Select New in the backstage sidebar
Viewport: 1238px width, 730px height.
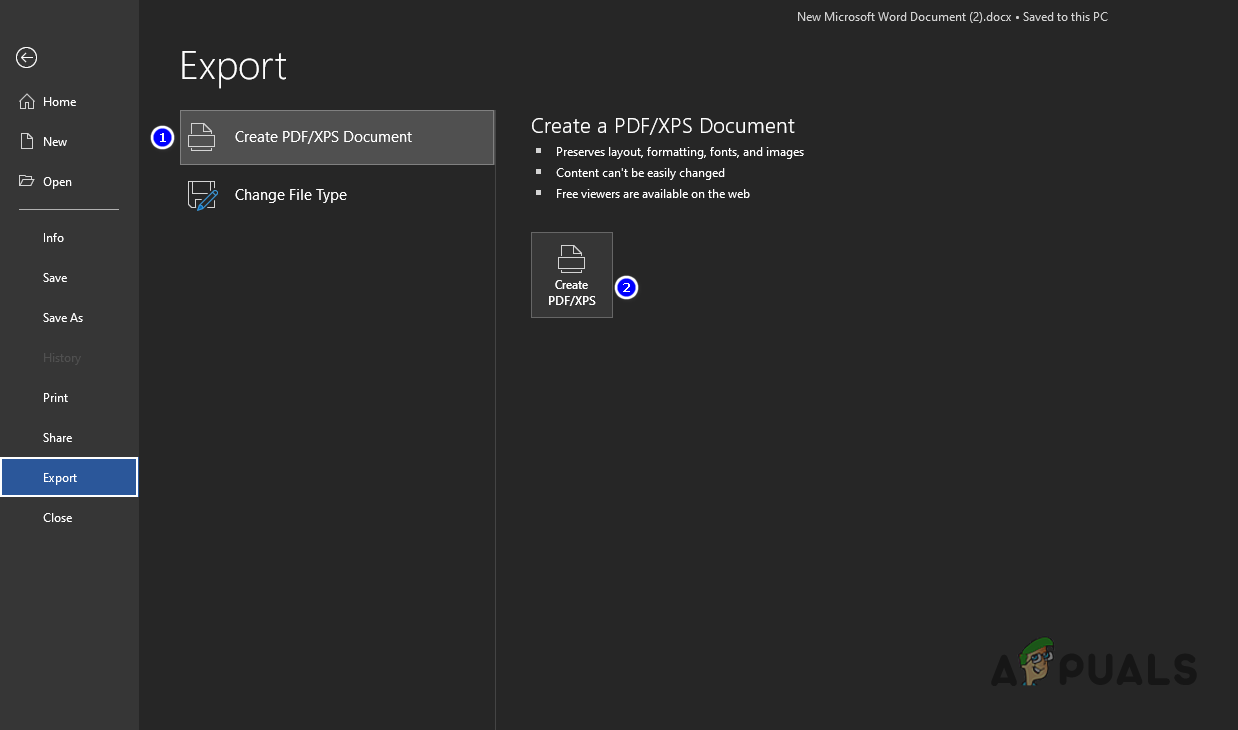pyautogui.click(x=69, y=142)
